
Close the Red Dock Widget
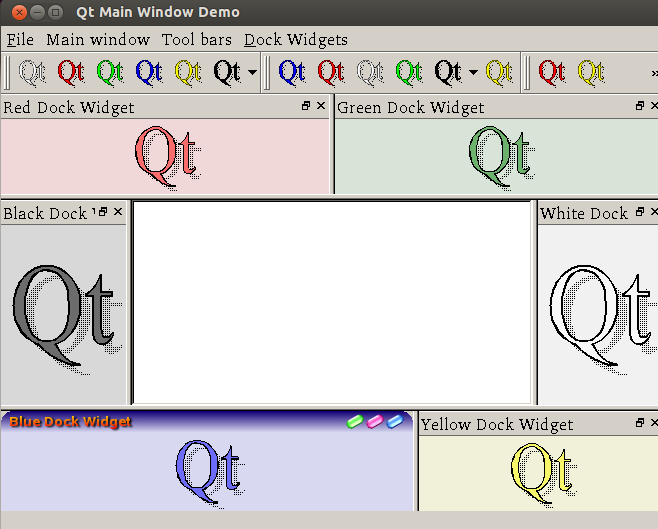(x=321, y=106)
